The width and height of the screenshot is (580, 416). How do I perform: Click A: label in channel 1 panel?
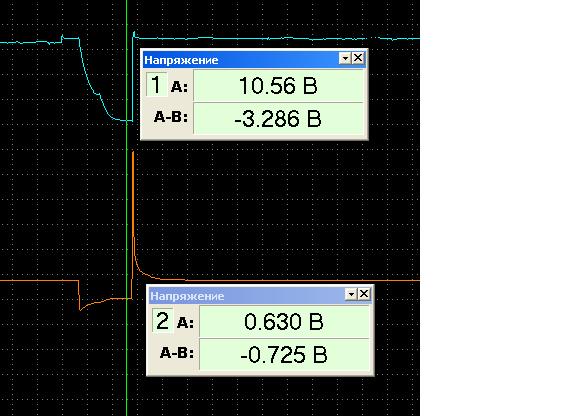[x=179, y=87]
